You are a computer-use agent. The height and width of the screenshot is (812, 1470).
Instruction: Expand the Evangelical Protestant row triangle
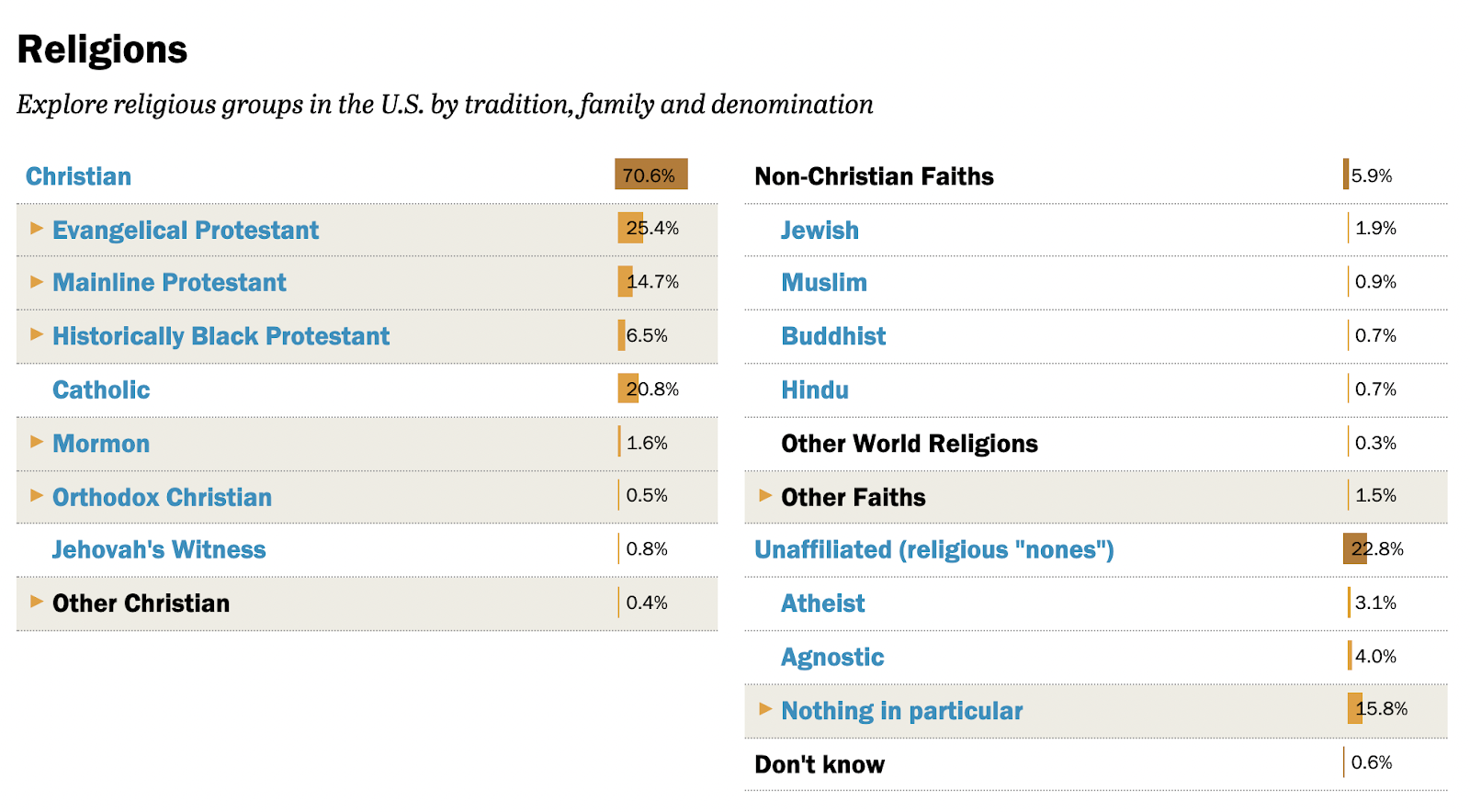point(37,228)
